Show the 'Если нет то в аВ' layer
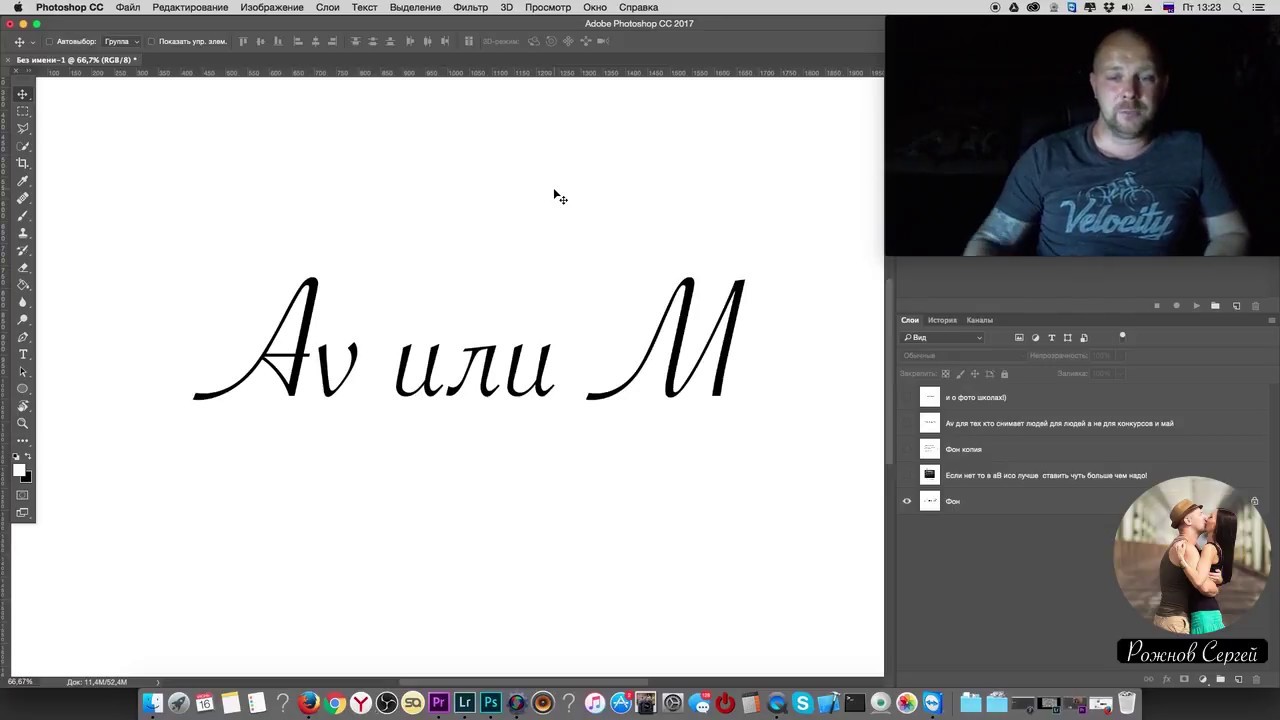 (907, 476)
